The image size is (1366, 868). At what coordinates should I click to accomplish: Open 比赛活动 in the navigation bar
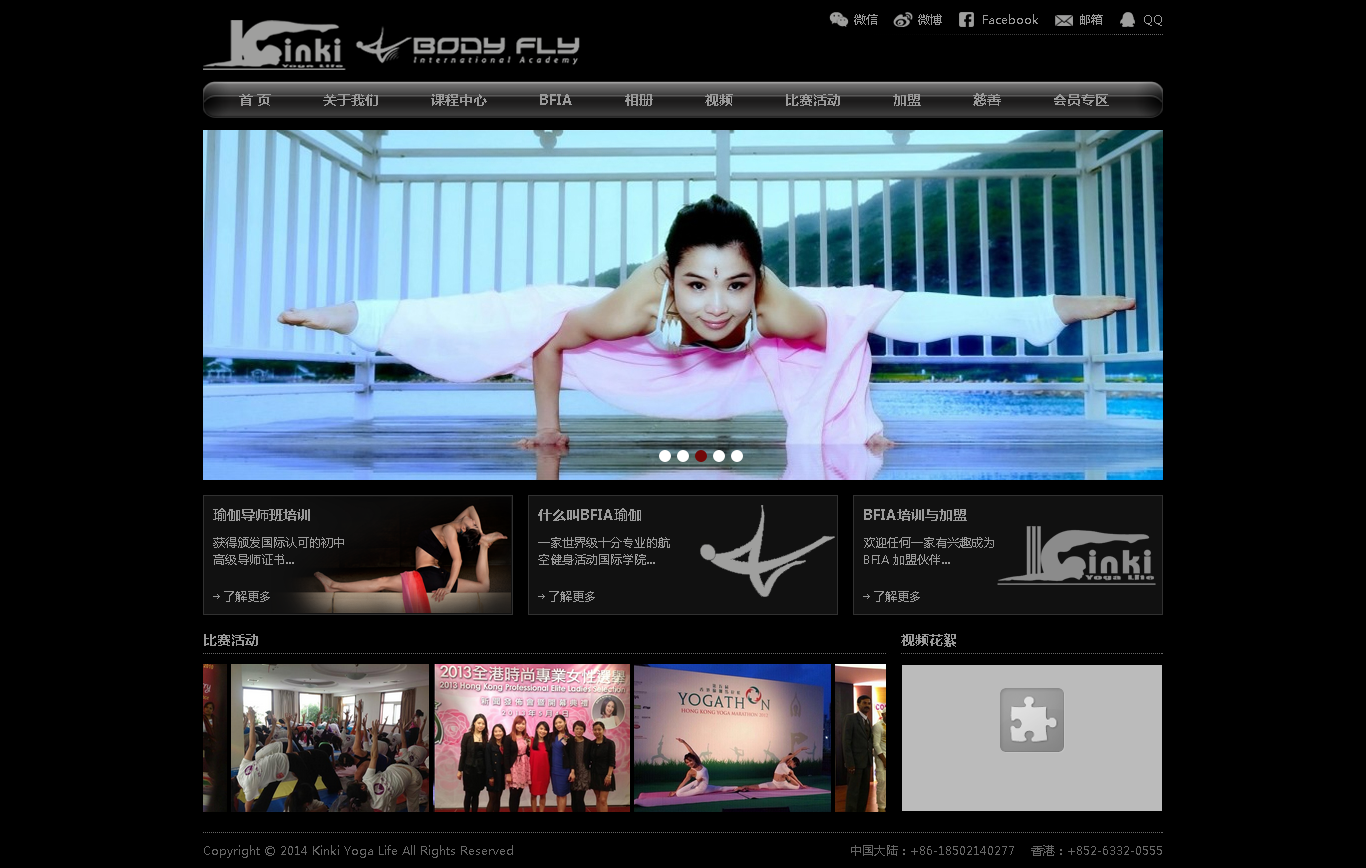click(x=813, y=100)
